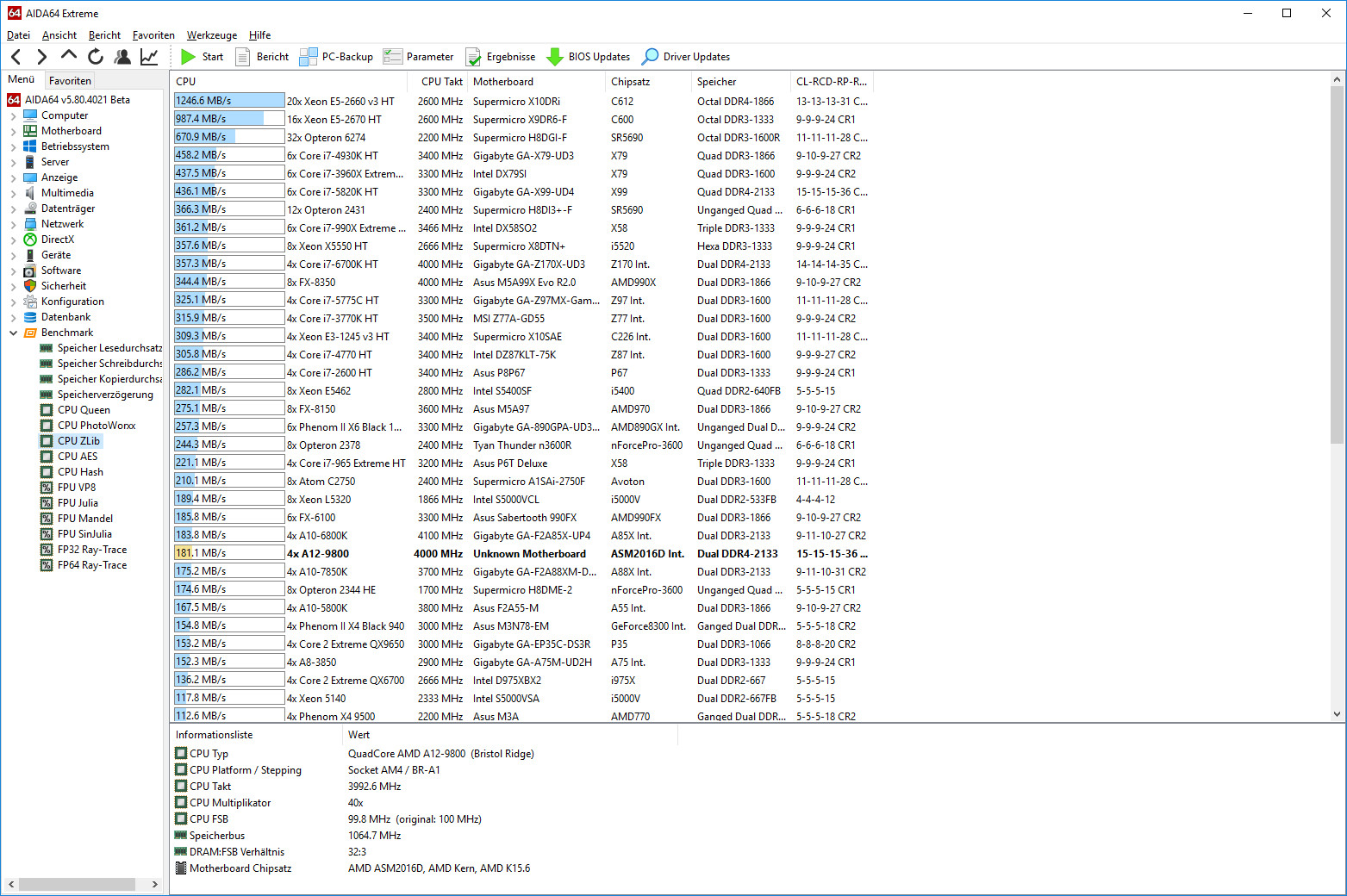The width and height of the screenshot is (1347, 896).
Task: Click the user profile icon in toolbar
Action: pos(122,57)
